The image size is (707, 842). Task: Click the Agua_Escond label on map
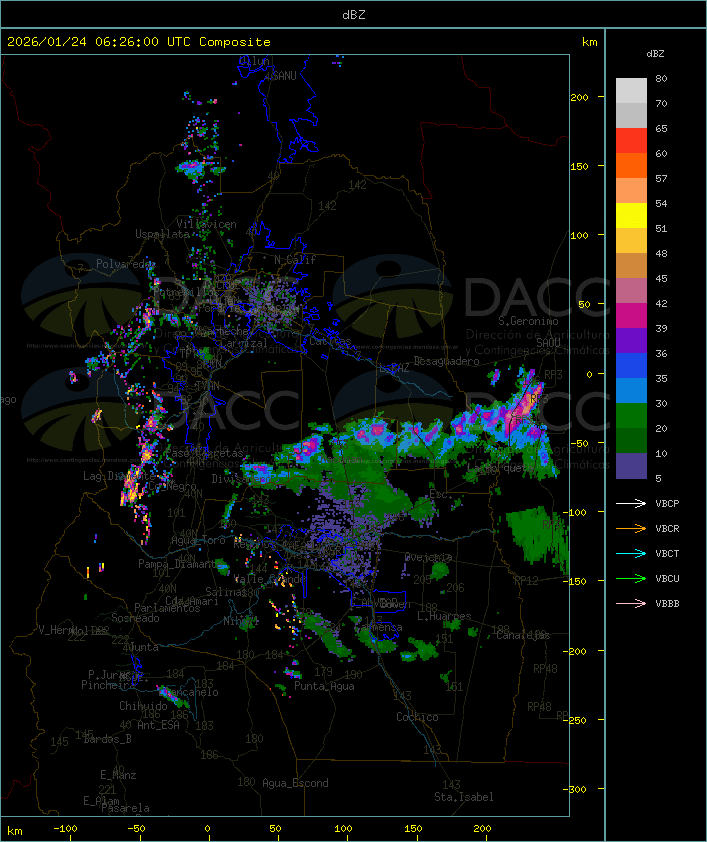click(x=295, y=783)
